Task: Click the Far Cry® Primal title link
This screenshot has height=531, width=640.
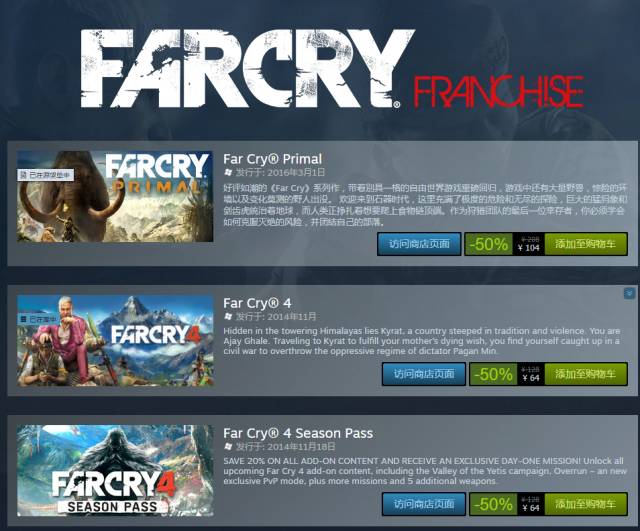Action: (272, 159)
